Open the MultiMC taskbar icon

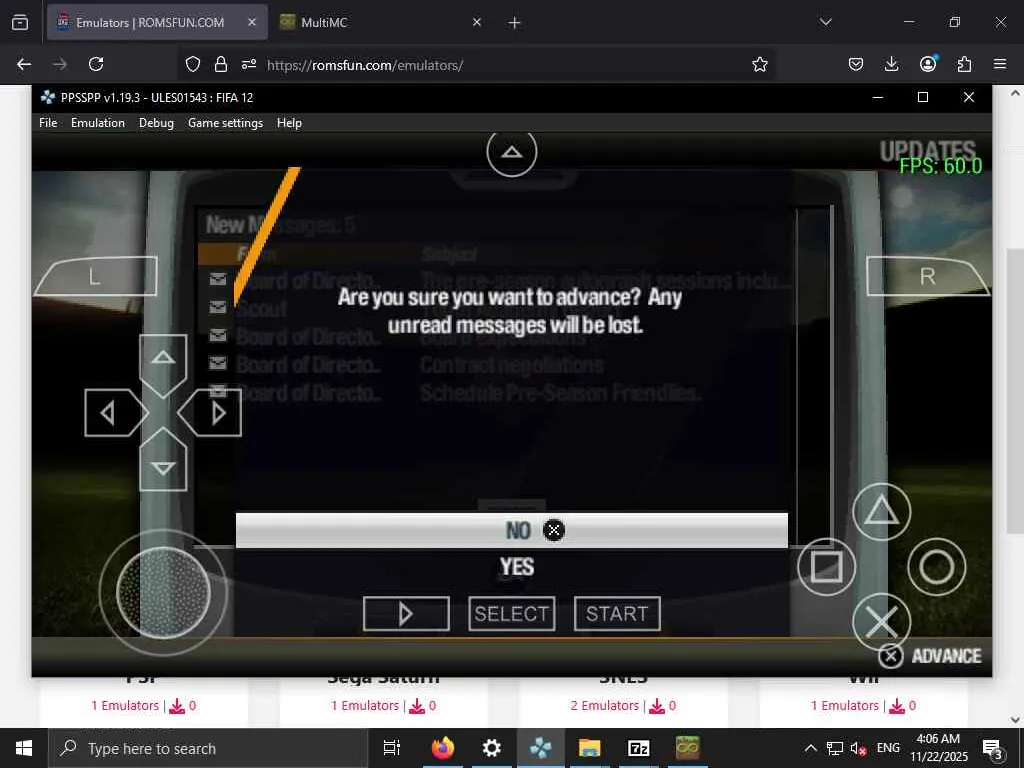tap(688, 748)
